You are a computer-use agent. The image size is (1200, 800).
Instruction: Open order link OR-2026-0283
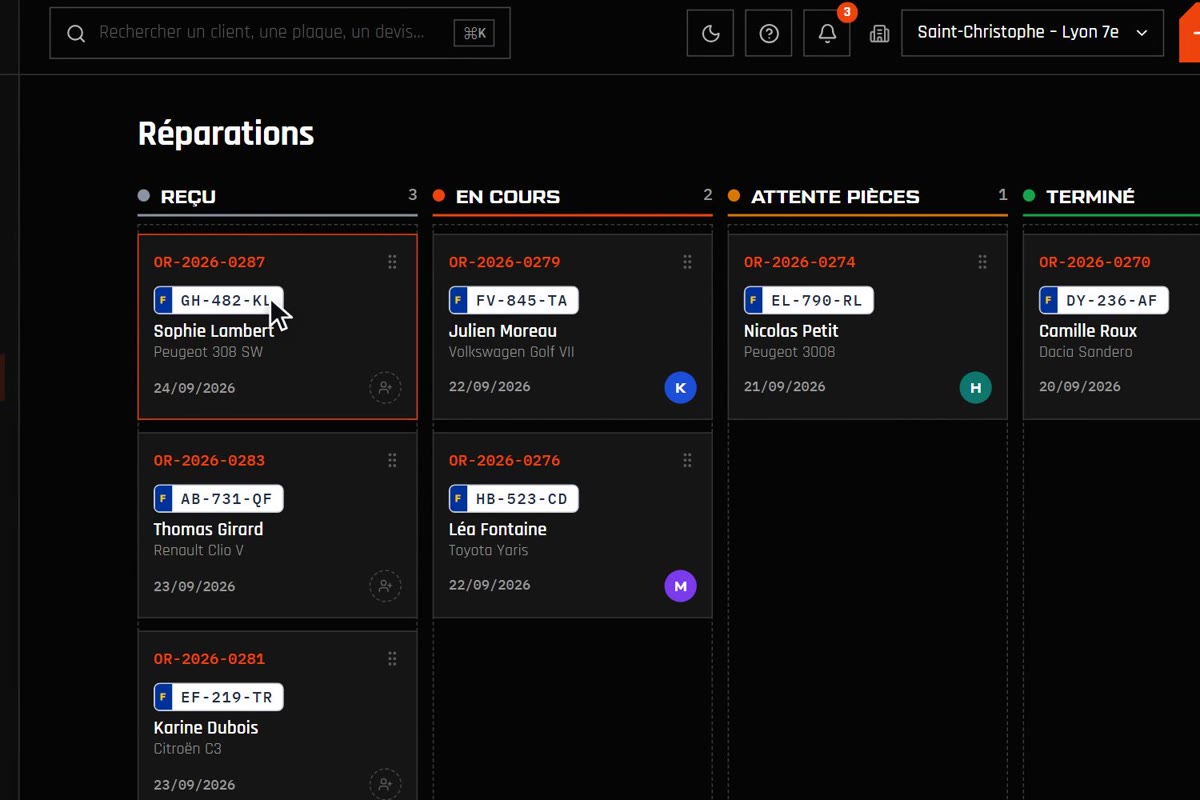pyautogui.click(x=209, y=460)
